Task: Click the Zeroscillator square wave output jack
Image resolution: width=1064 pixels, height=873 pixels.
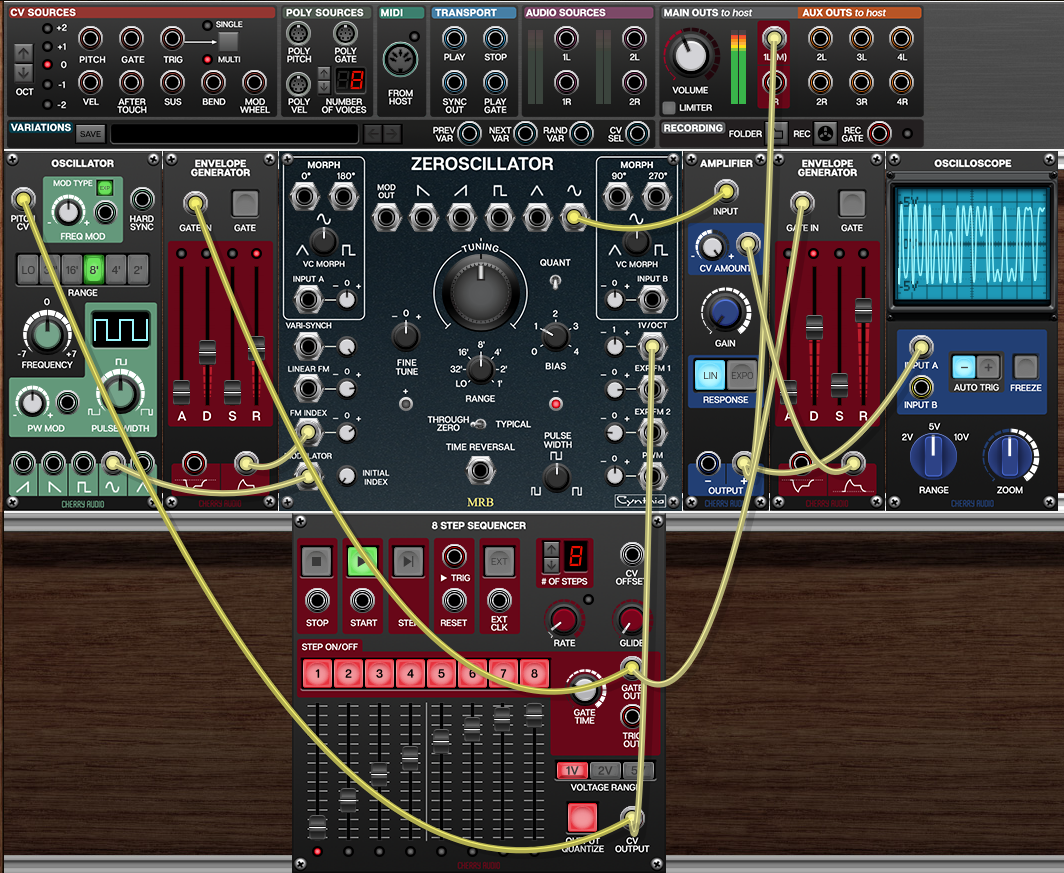Action: (x=499, y=218)
